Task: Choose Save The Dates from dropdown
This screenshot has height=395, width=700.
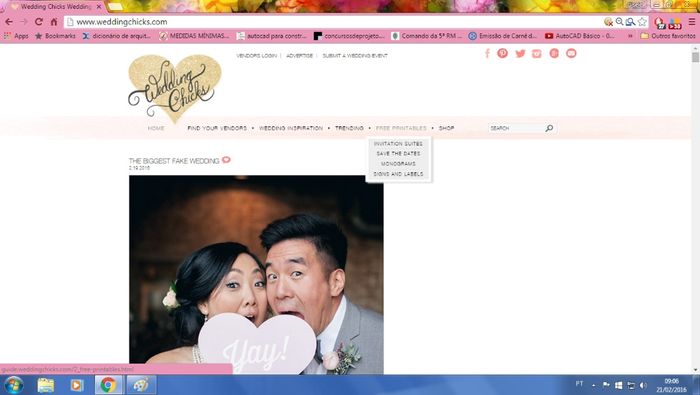Action: (398, 154)
